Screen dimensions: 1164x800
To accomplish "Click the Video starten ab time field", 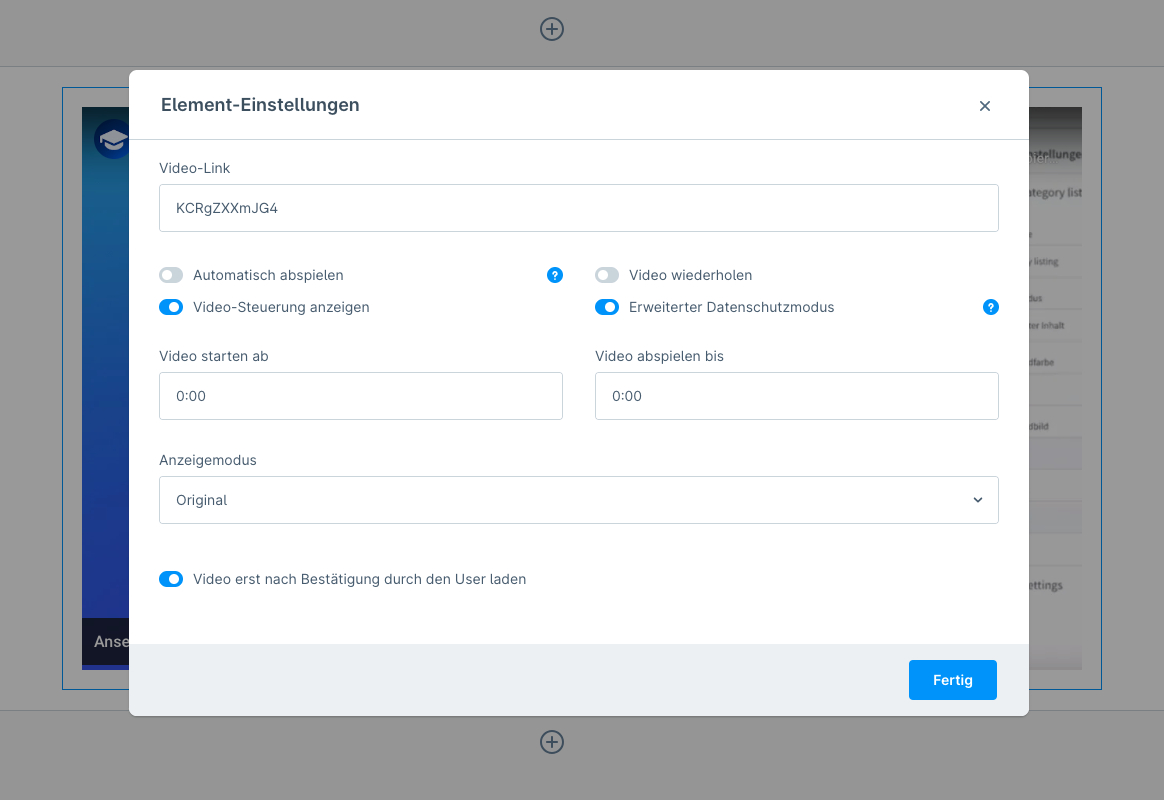I will [x=360, y=396].
